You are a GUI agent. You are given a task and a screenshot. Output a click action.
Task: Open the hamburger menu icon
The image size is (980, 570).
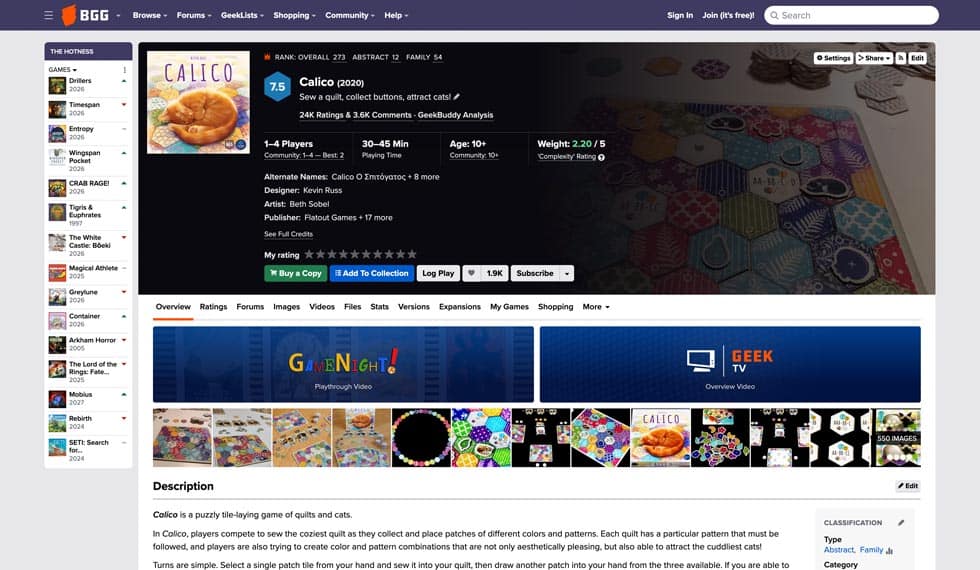click(x=48, y=15)
